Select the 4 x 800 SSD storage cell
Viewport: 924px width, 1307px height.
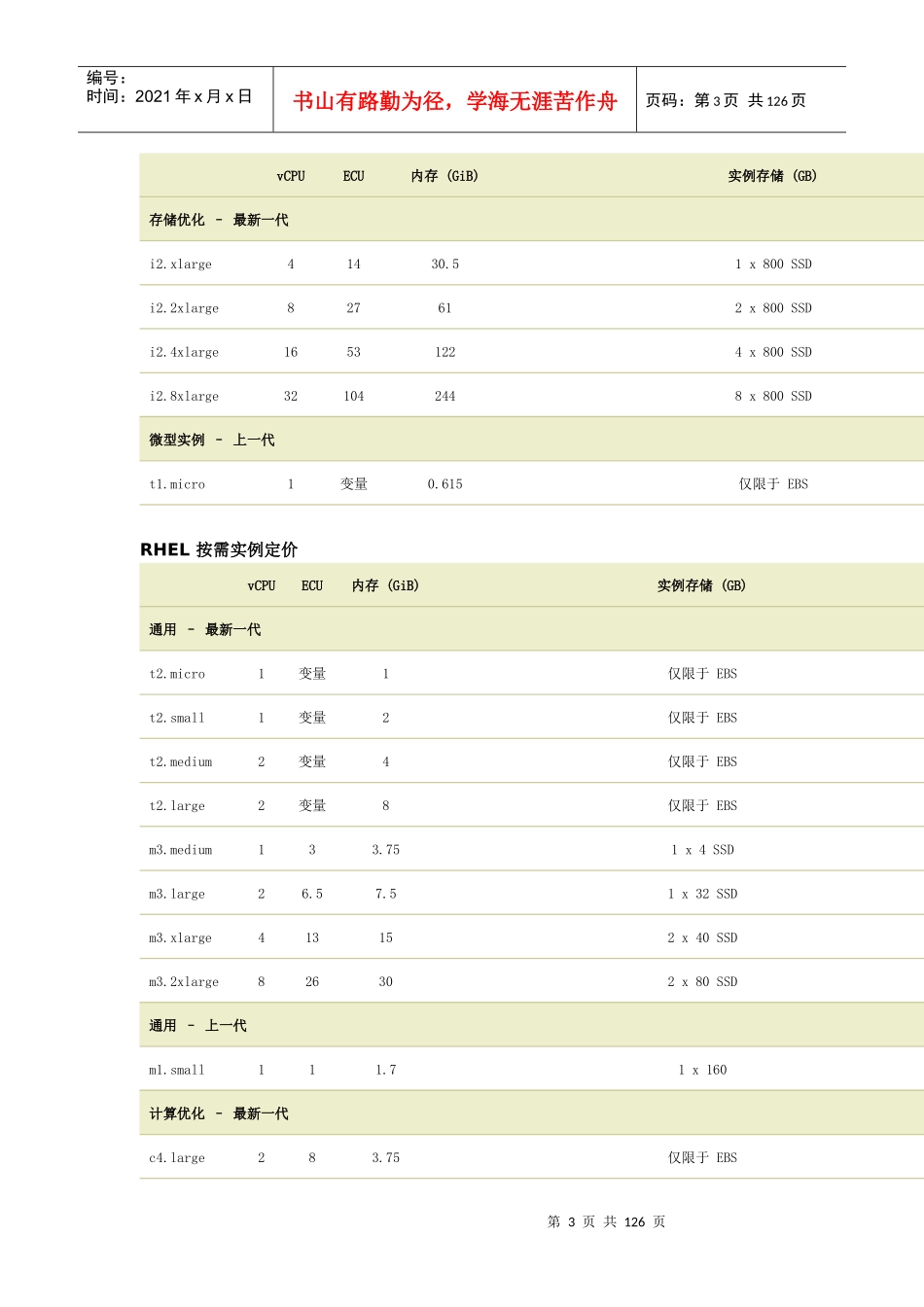click(773, 352)
